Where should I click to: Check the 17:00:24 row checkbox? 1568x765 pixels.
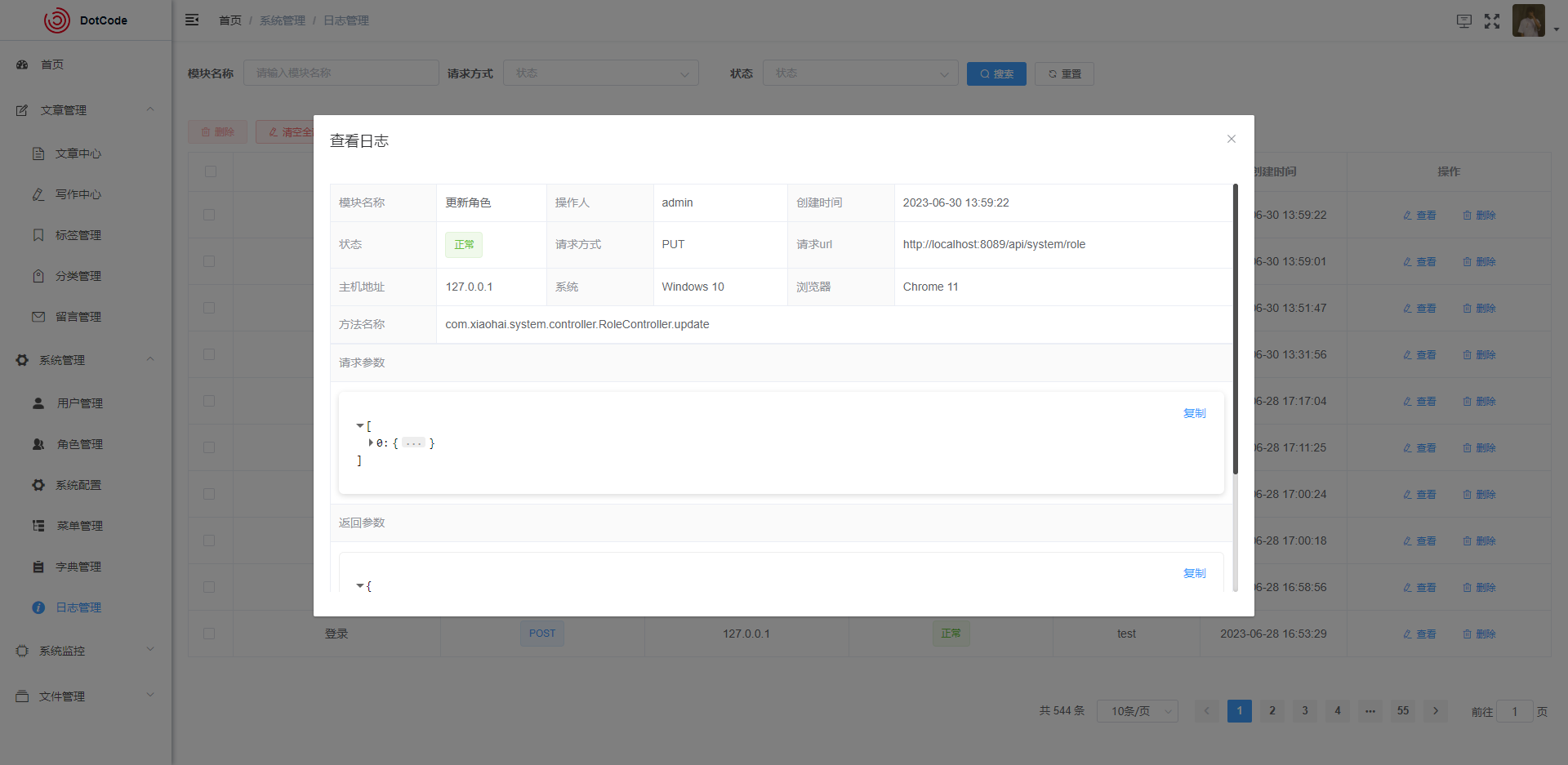coord(209,494)
